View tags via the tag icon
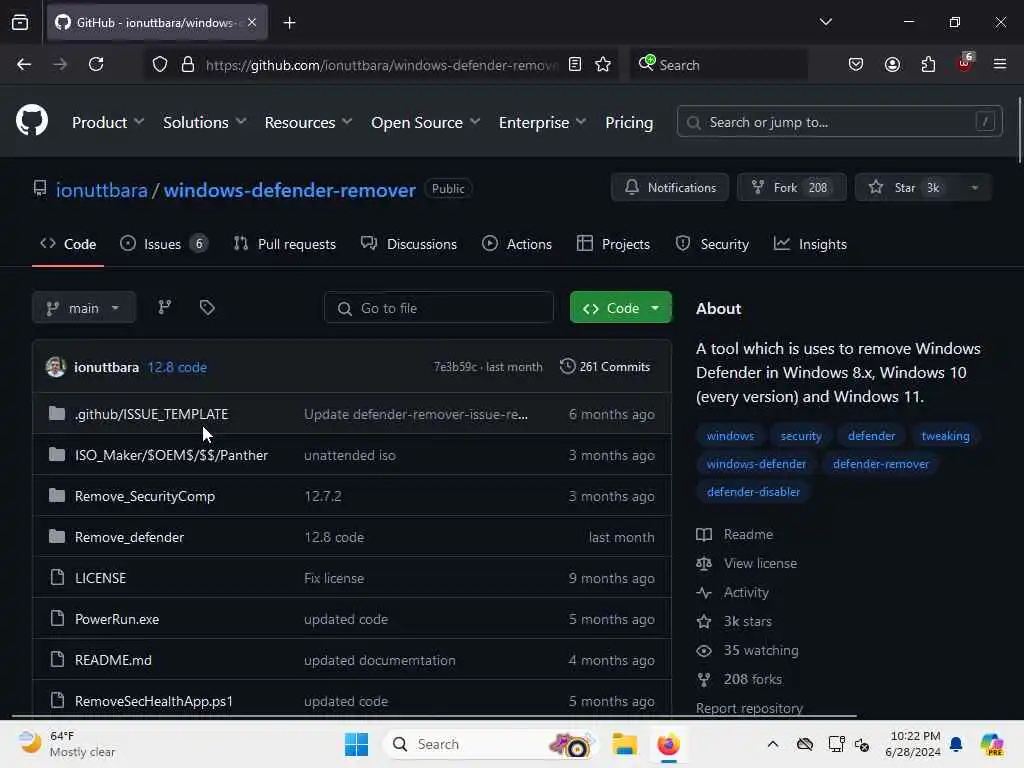 coord(207,307)
